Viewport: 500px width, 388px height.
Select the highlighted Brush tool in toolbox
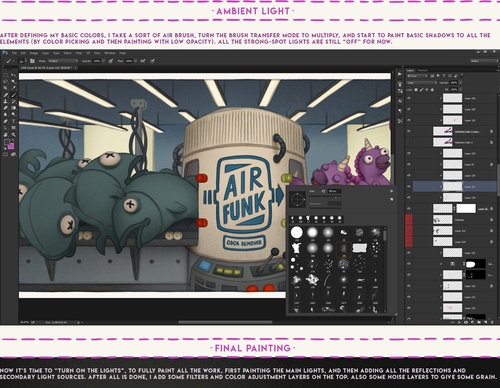coord(13,95)
